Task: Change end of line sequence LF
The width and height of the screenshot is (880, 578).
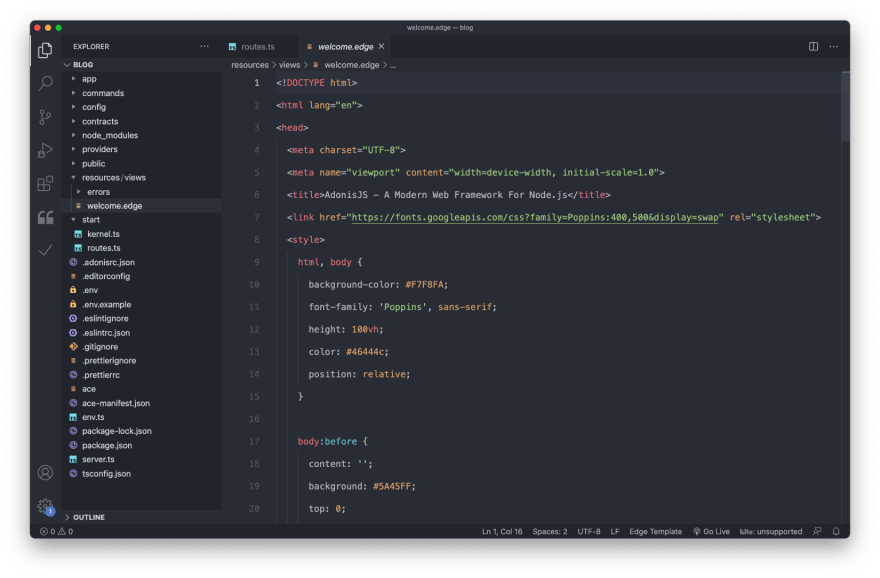Action: coord(615,531)
